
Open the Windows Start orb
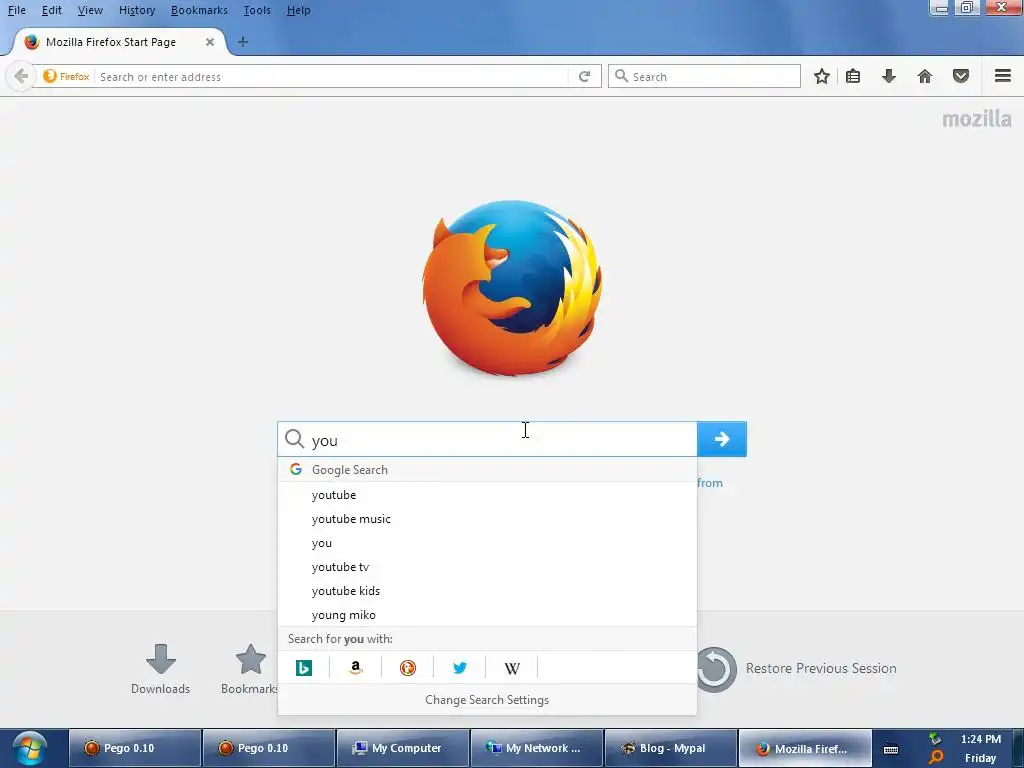click(29, 748)
